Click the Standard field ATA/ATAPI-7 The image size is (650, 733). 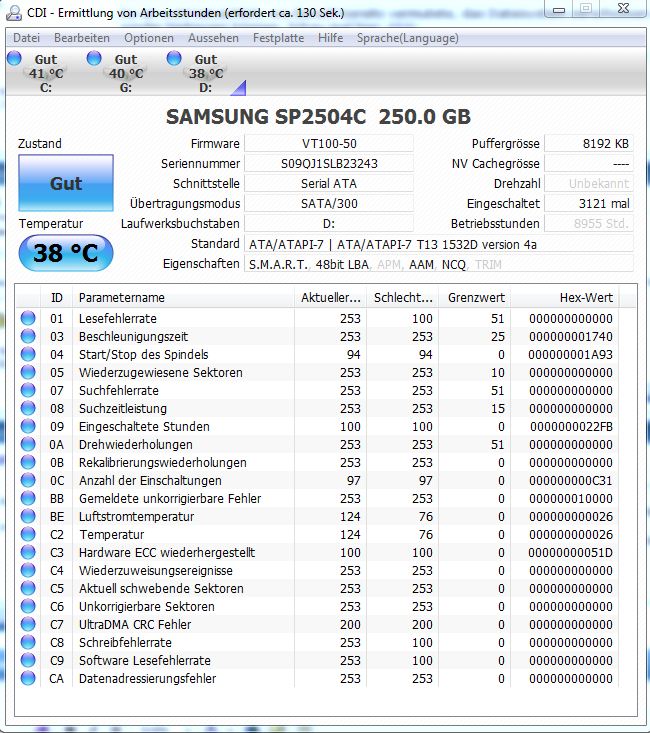click(439, 244)
